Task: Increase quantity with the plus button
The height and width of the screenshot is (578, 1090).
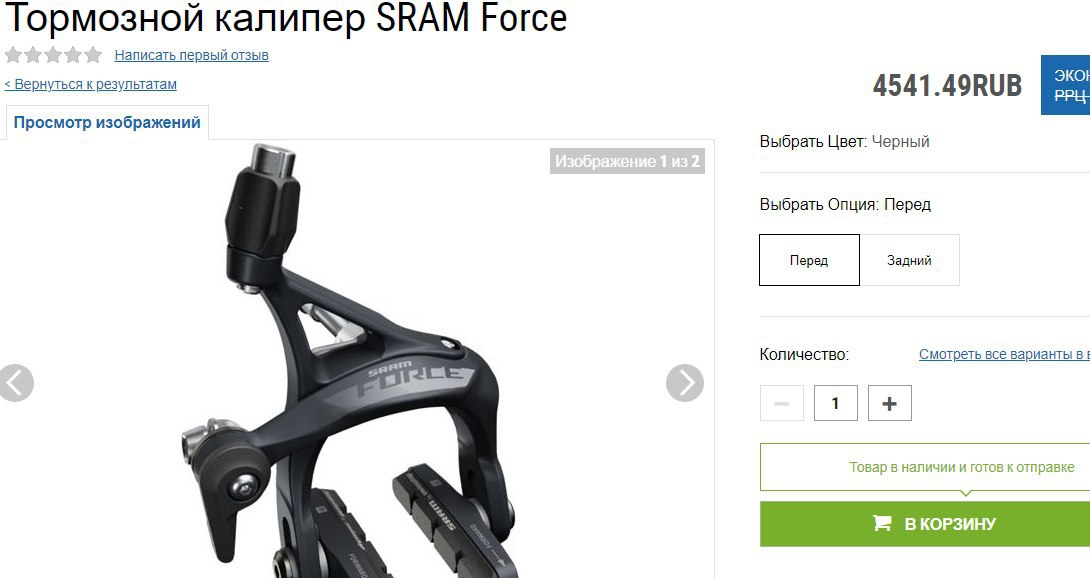Action: pyautogui.click(x=890, y=403)
